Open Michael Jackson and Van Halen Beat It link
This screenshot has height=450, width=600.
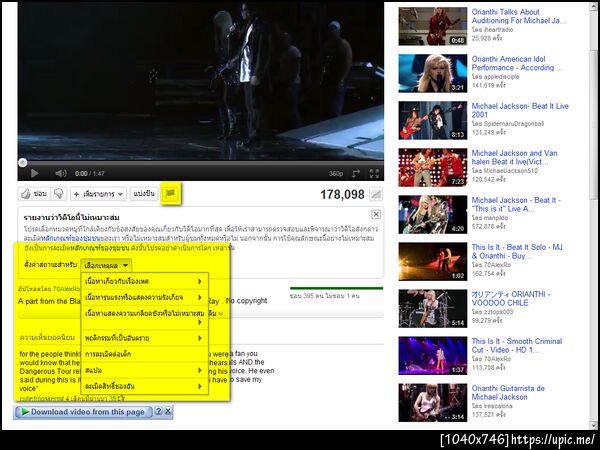[x=514, y=157]
